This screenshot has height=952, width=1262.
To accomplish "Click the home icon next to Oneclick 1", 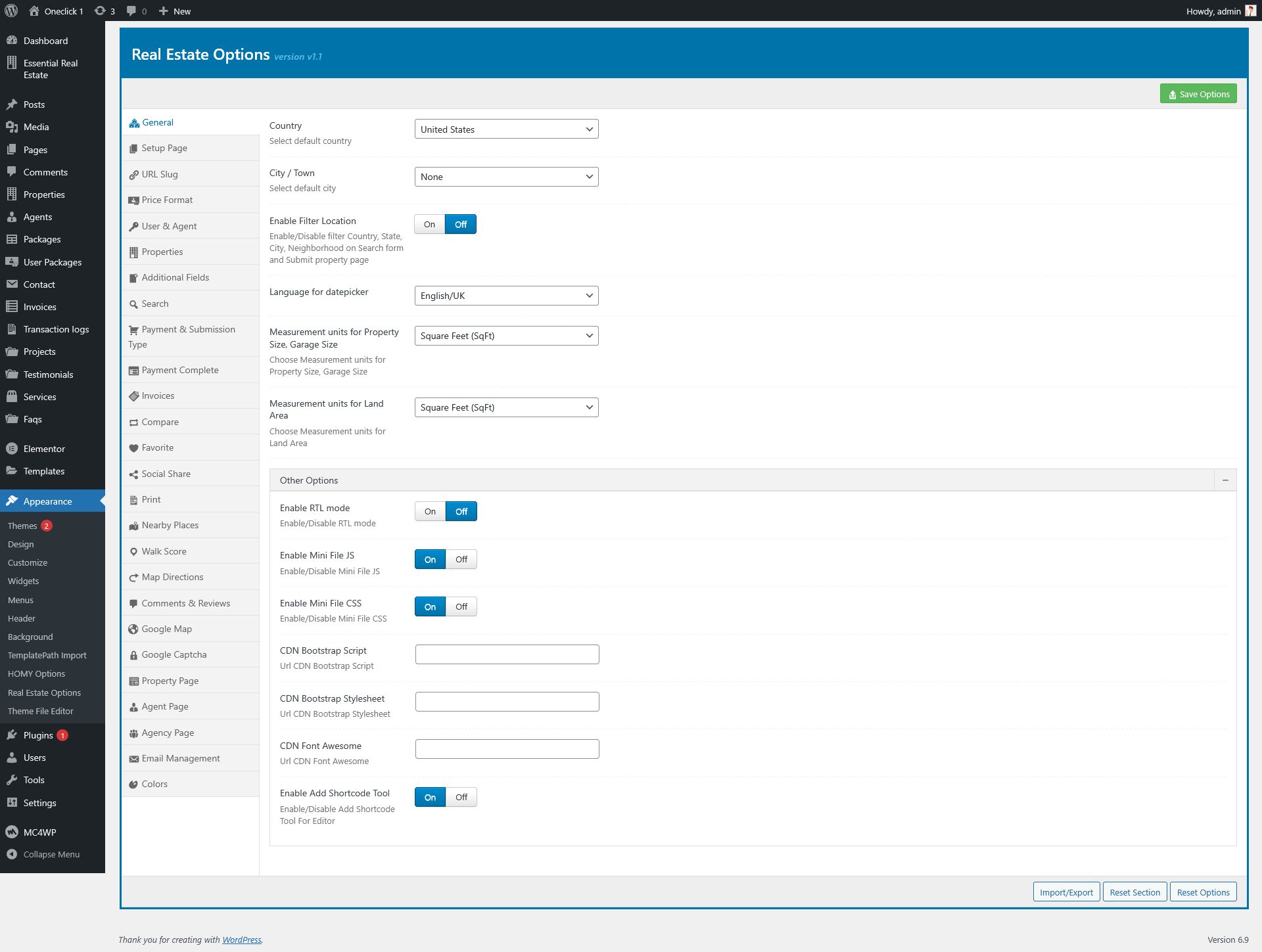I will coord(34,11).
